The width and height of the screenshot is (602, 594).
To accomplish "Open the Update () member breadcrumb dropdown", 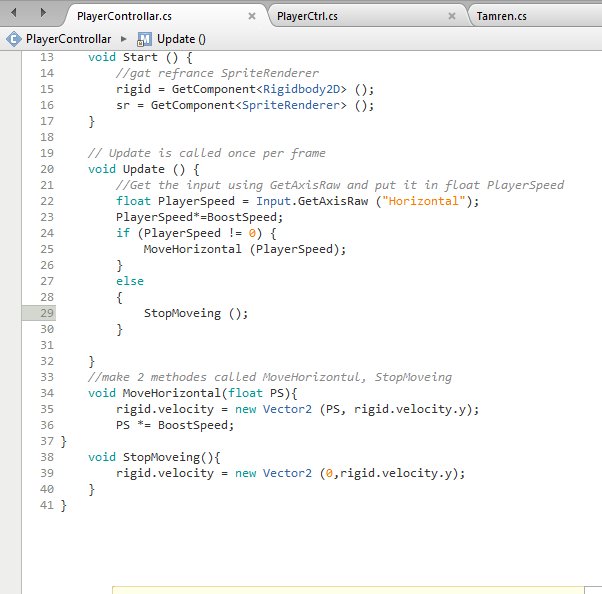I will click(x=181, y=39).
